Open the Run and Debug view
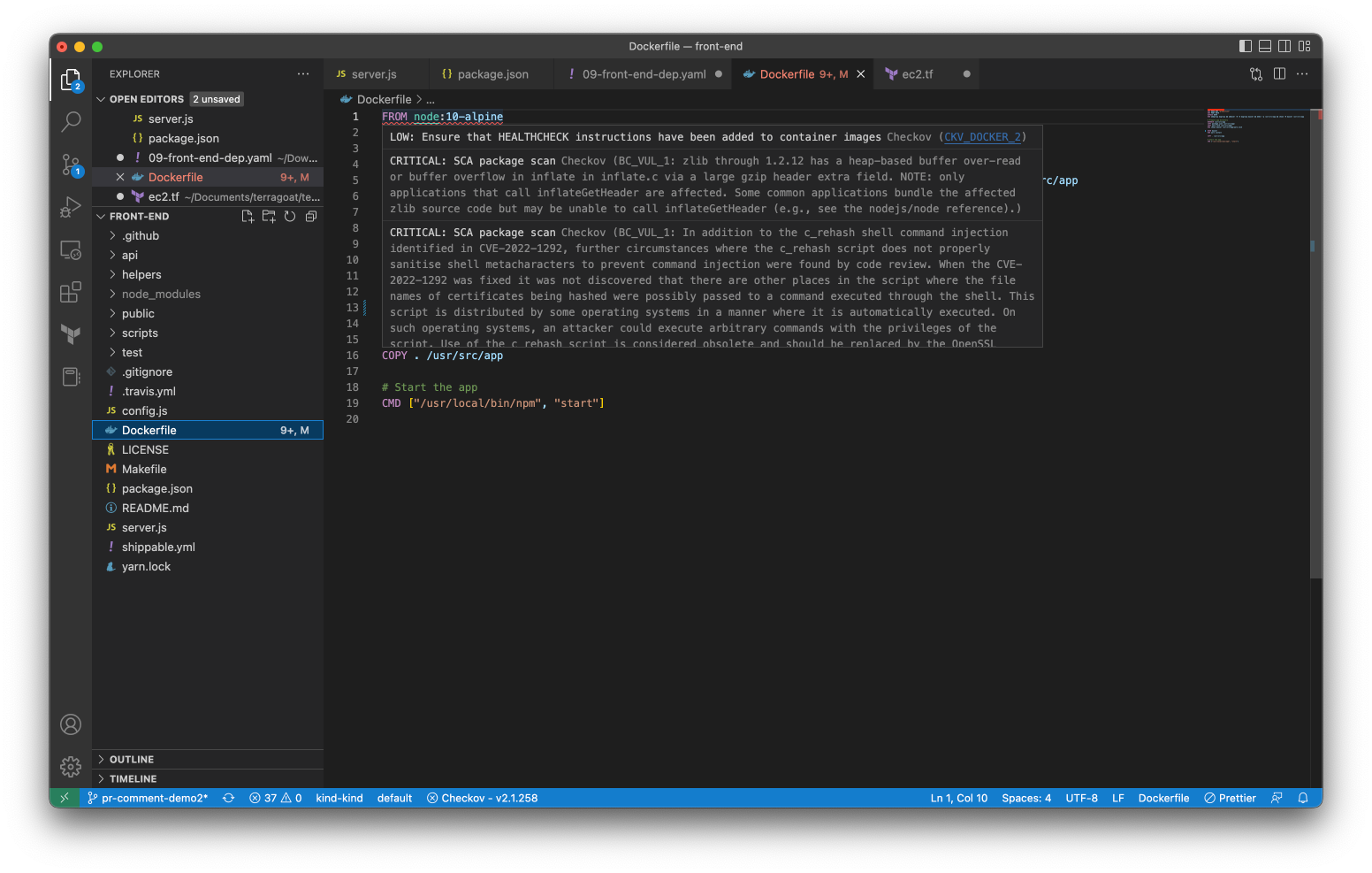This screenshot has height=873, width=1372. point(71,207)
